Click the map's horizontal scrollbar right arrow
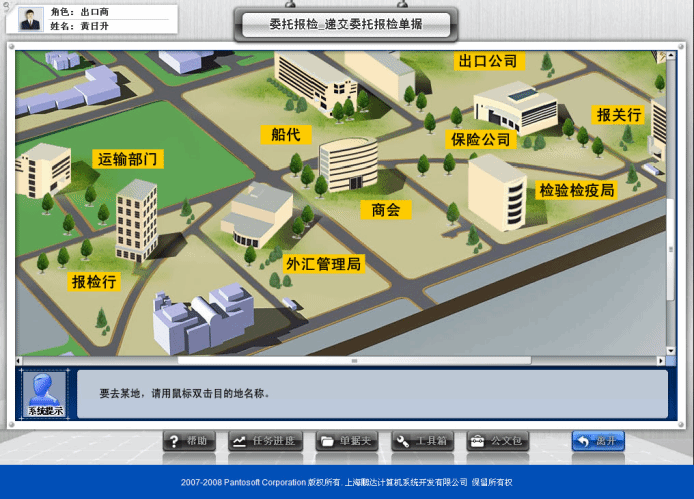Image resolution: width=694 pixels, height=499 pixels. coord(659,360)
